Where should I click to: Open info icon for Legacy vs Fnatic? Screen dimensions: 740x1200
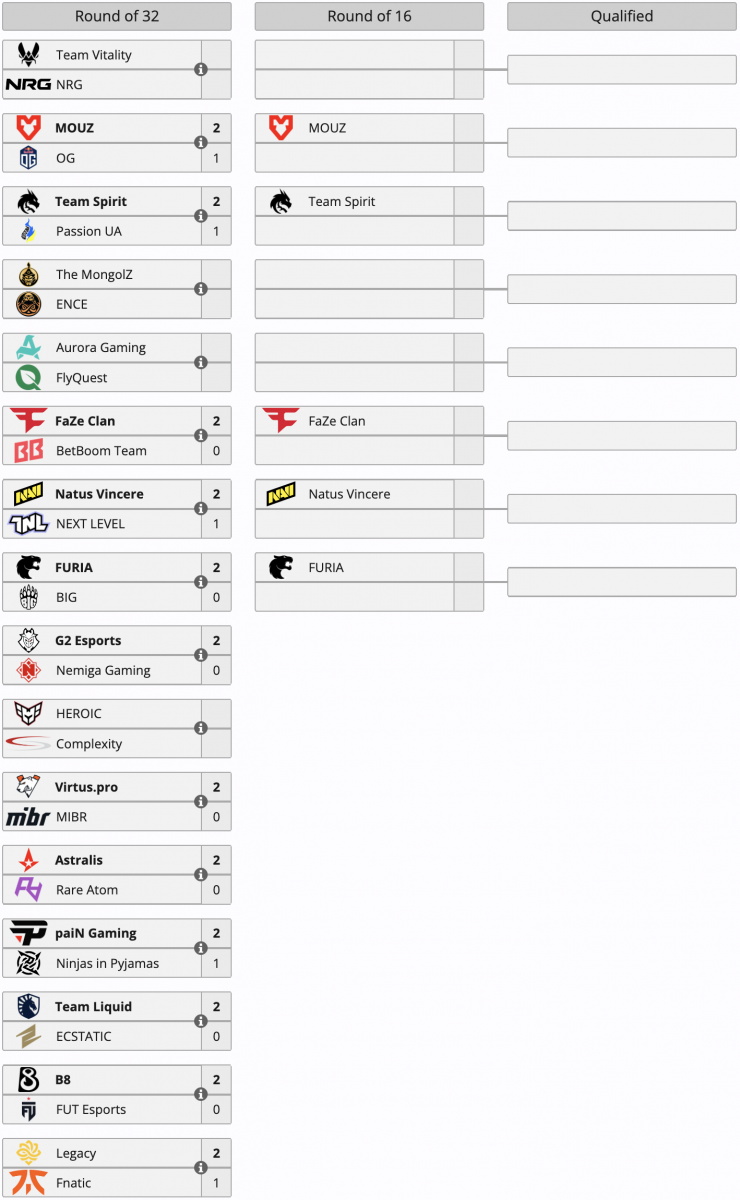click(x=201, y=1168)
